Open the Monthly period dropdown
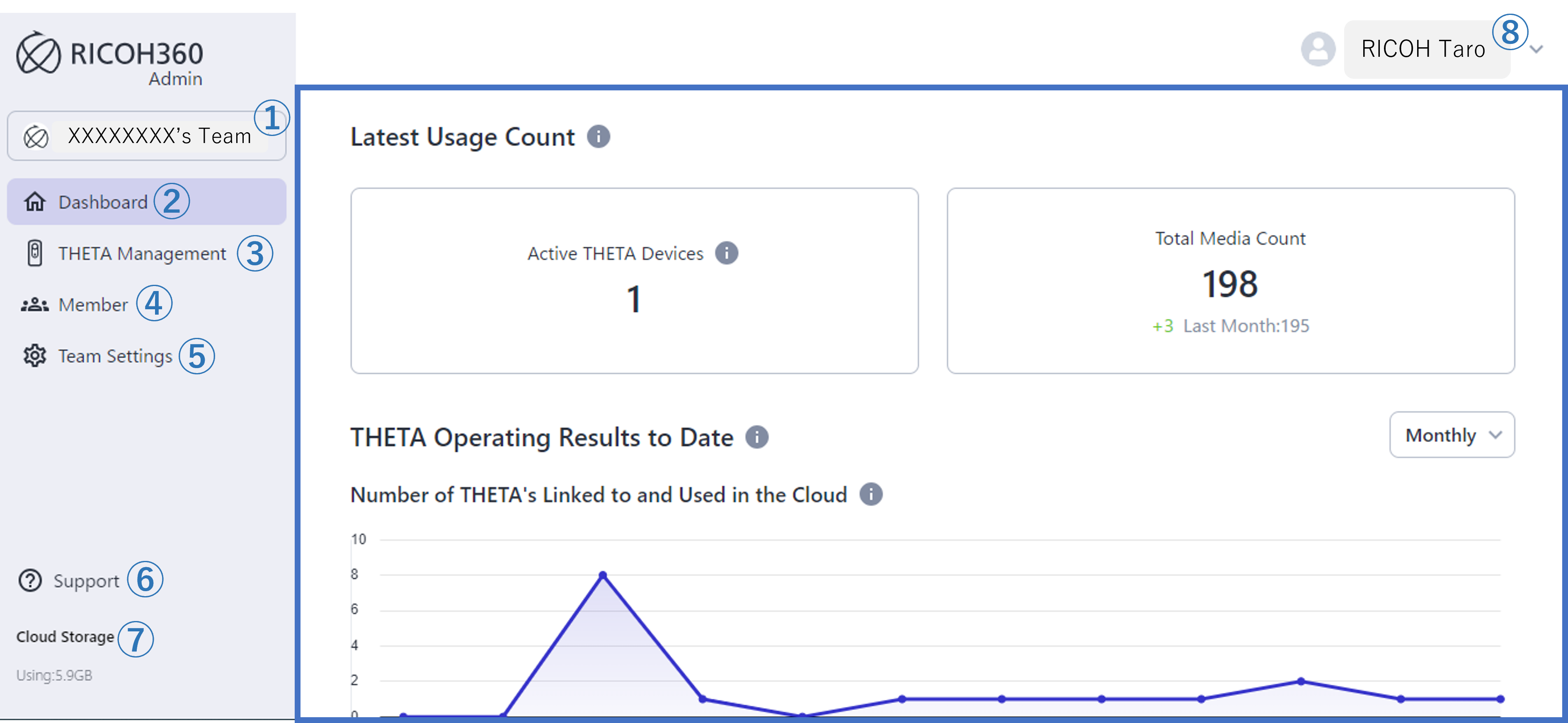This screenshot has height=723, width=1568. pos(1452,434)
